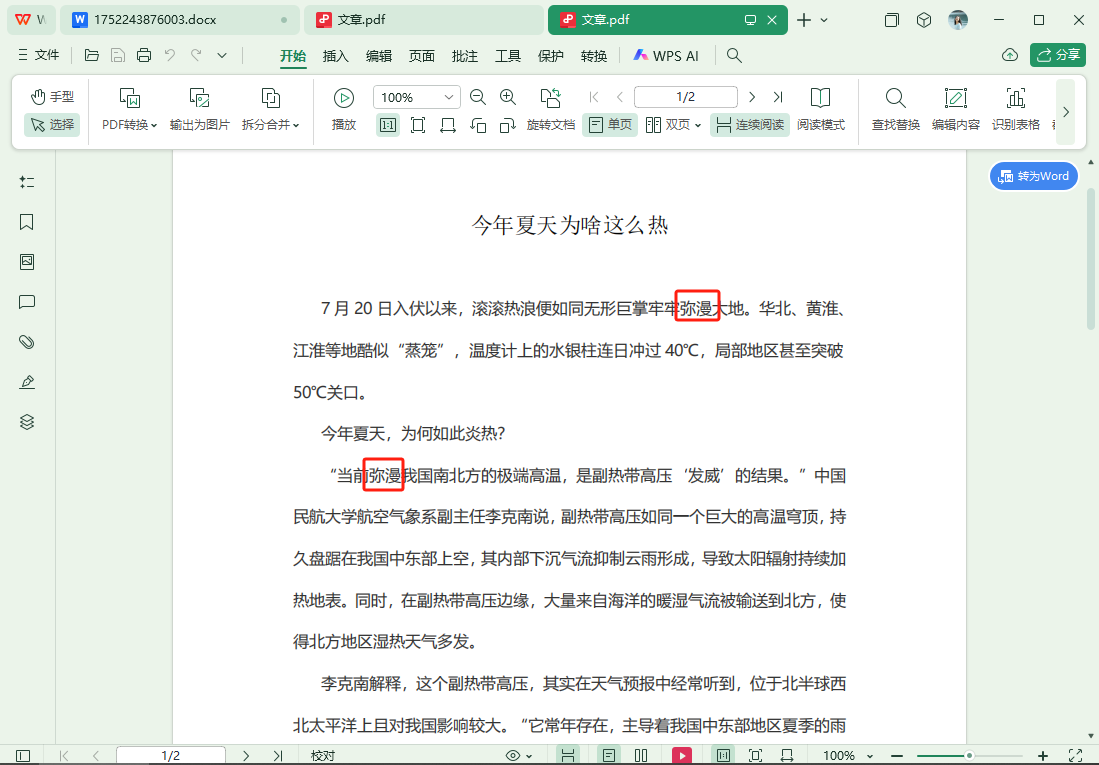
Task: Switch to the Hand (手型) tool
Action: 52,97
